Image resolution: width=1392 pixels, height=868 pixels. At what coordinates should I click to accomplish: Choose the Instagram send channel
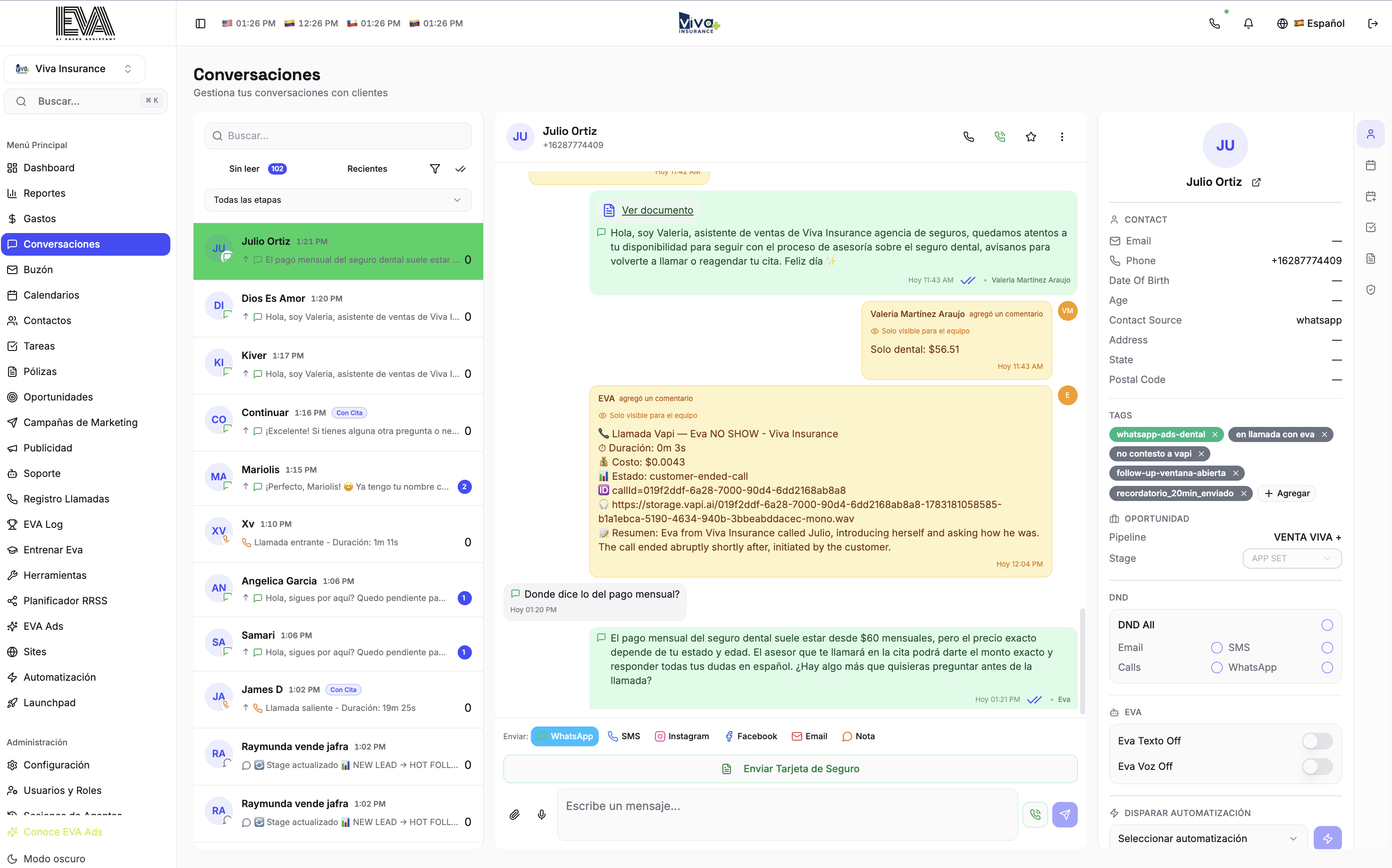[682, 736]
